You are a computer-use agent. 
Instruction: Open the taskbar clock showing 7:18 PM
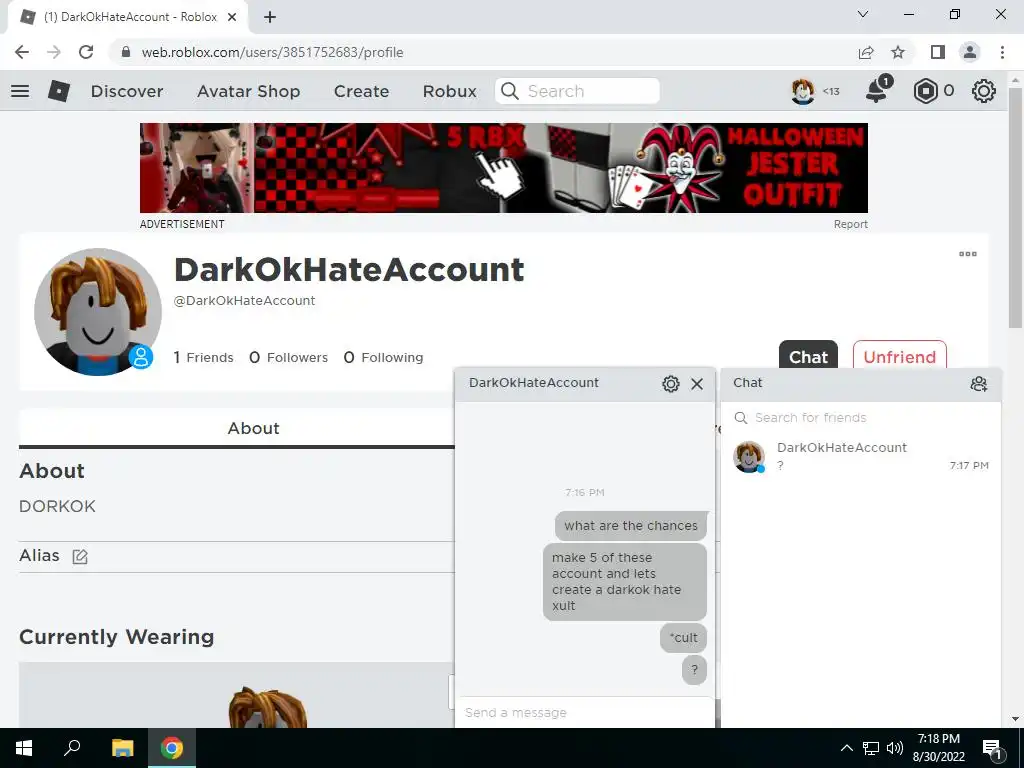[938, 748]
